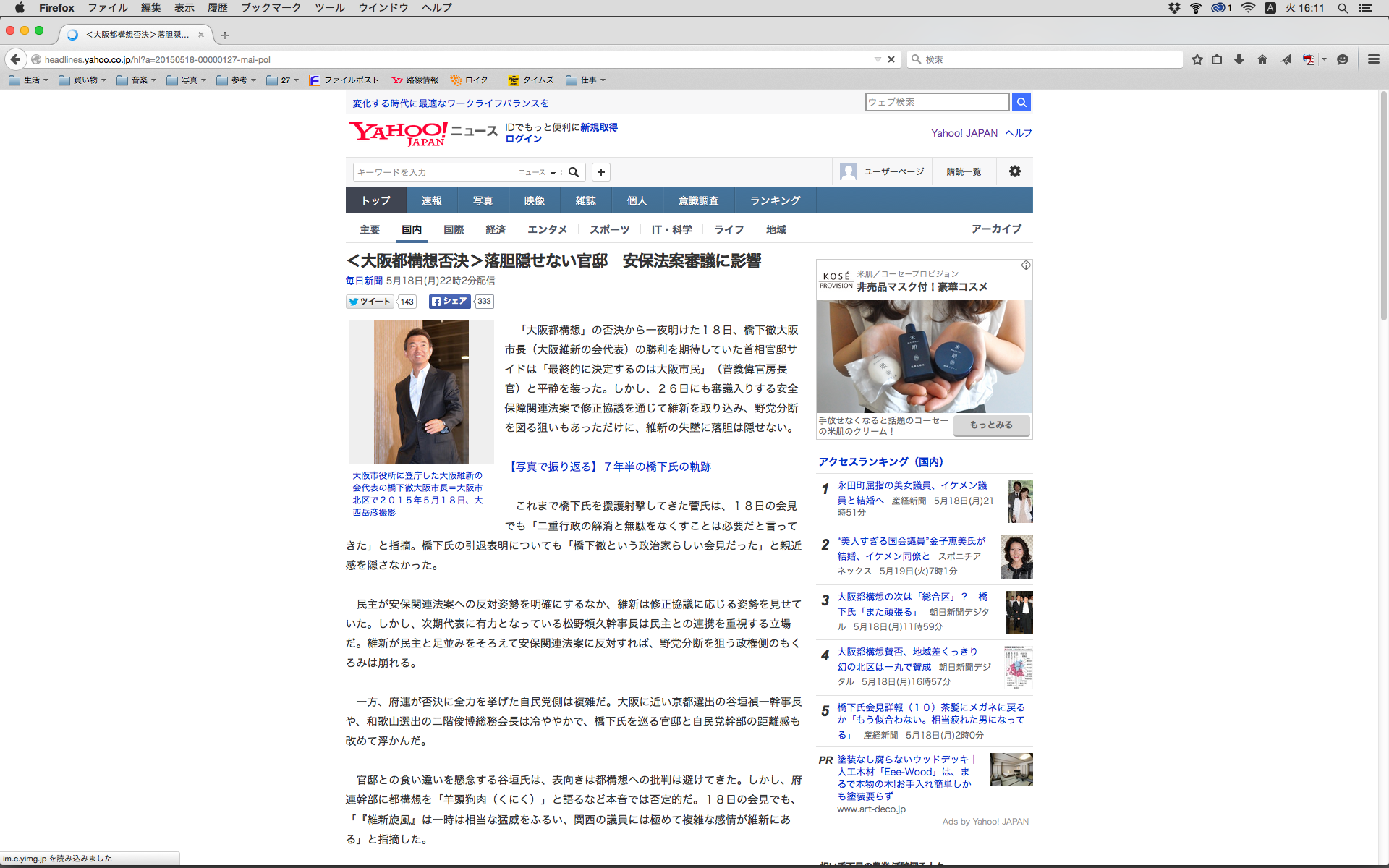Click the Firefox back arrow button

click(x=15, y=59)
